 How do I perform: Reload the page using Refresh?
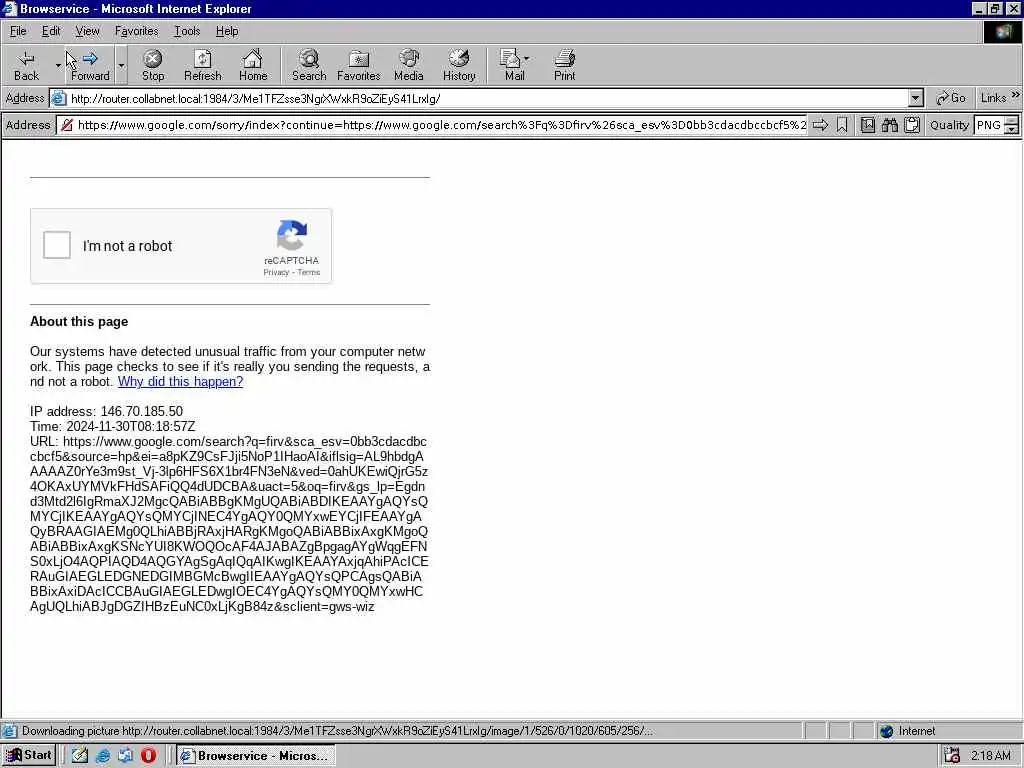tap(202, 65)
